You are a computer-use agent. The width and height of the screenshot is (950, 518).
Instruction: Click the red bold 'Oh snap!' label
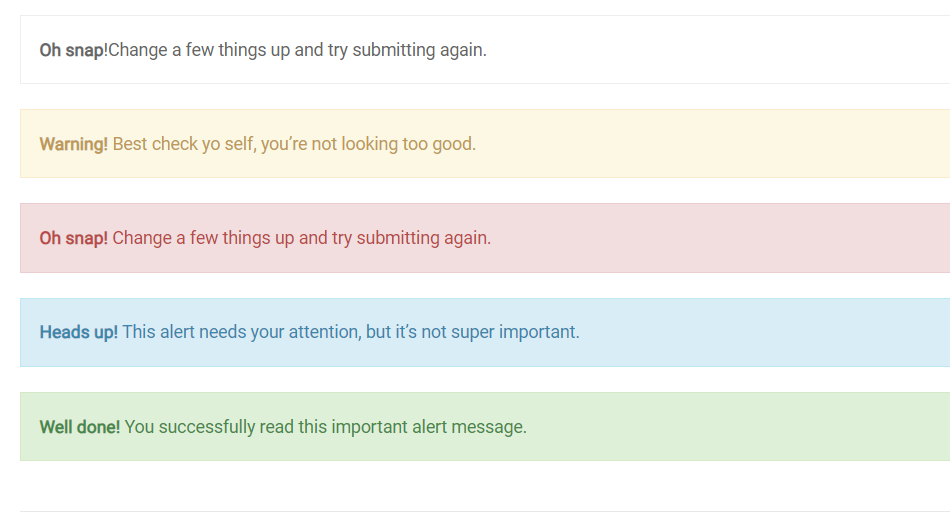[73, 238]
